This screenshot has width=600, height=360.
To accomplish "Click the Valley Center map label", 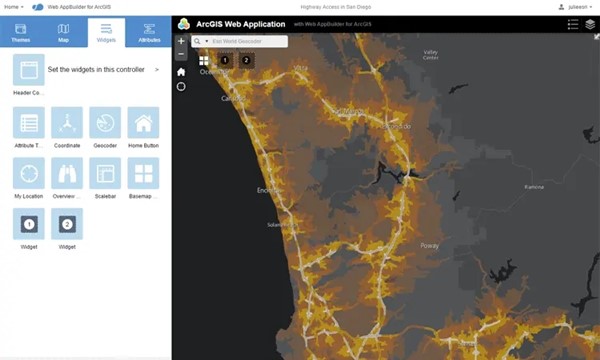I will click(x=430, y=55).
